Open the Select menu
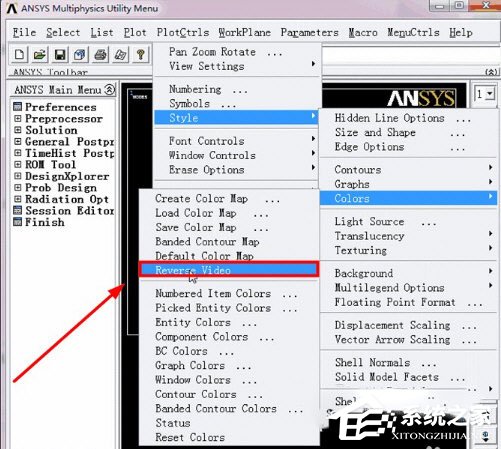Viewport: 501px width, 449px height. (x=63, y=33)
